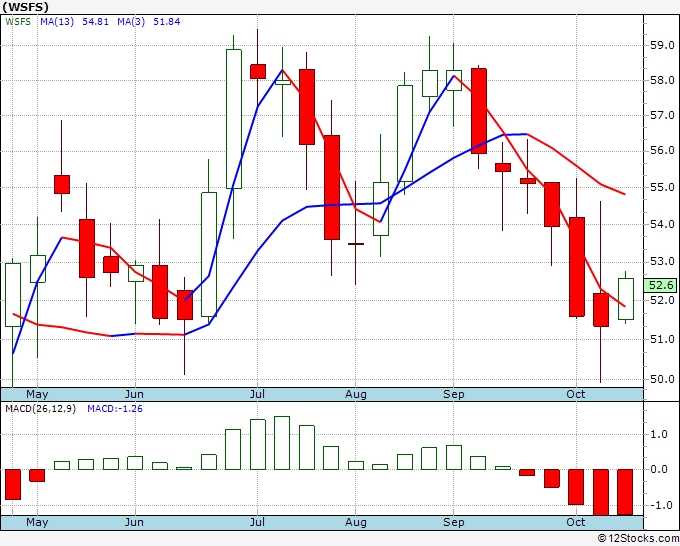
Task: Click the first red MACD bar near May
Action: (x=13, y=484)
